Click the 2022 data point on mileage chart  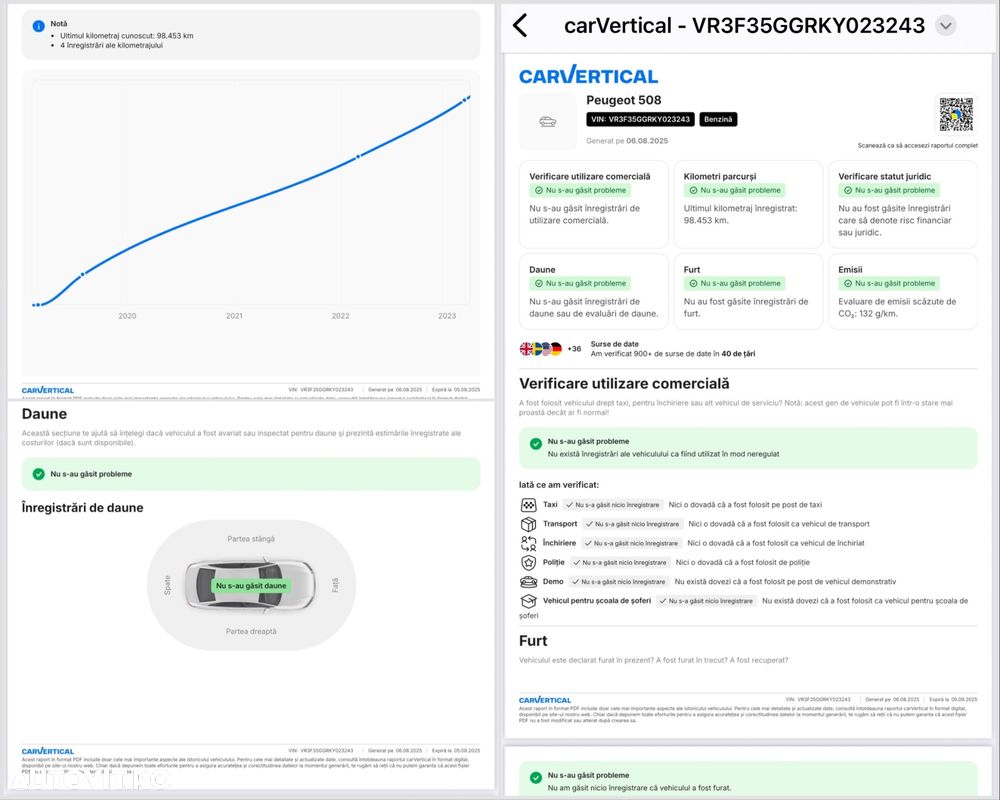(x=358, y=156)
